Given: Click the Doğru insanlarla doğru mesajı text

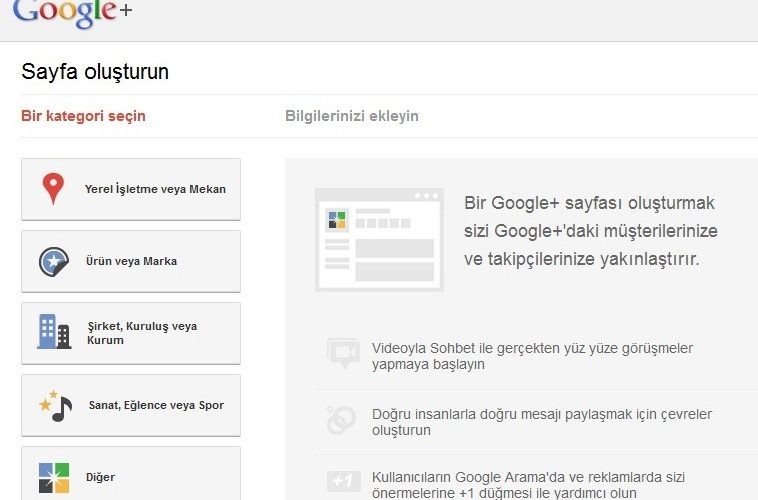Looking at the screenshot, I should (541, 422).
